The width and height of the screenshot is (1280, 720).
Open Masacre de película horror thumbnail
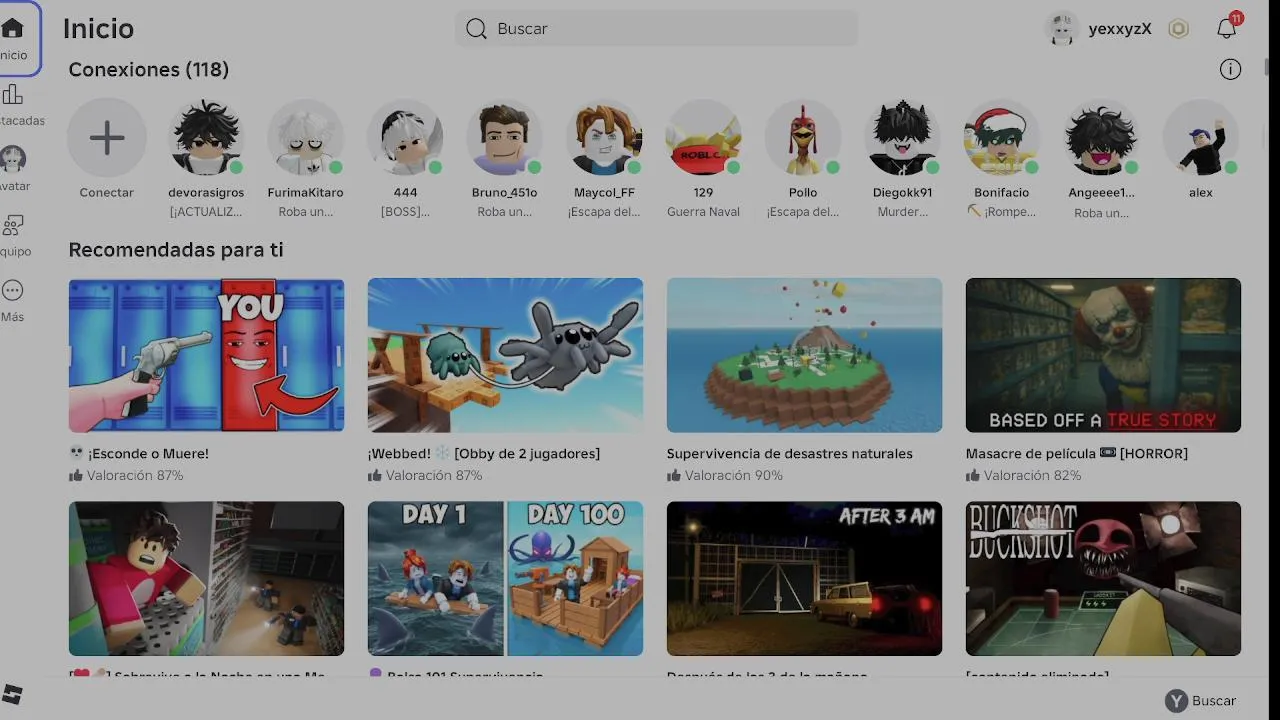point(1103,355)
